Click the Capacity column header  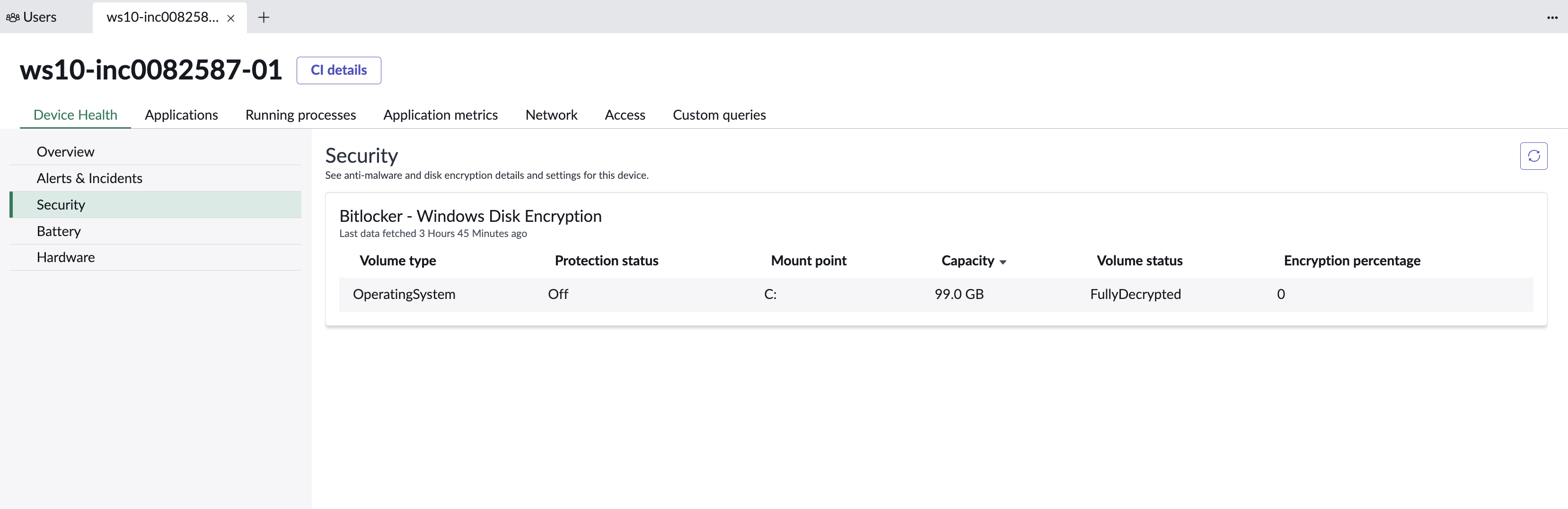[967, 261]
